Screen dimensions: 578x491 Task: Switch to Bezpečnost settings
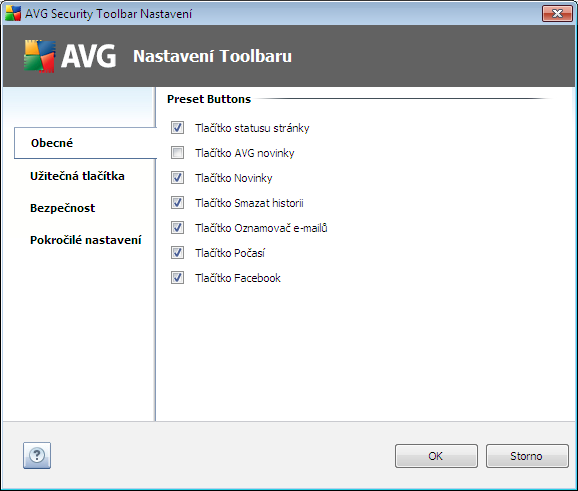pyautogui.click(x=62, y=208)
